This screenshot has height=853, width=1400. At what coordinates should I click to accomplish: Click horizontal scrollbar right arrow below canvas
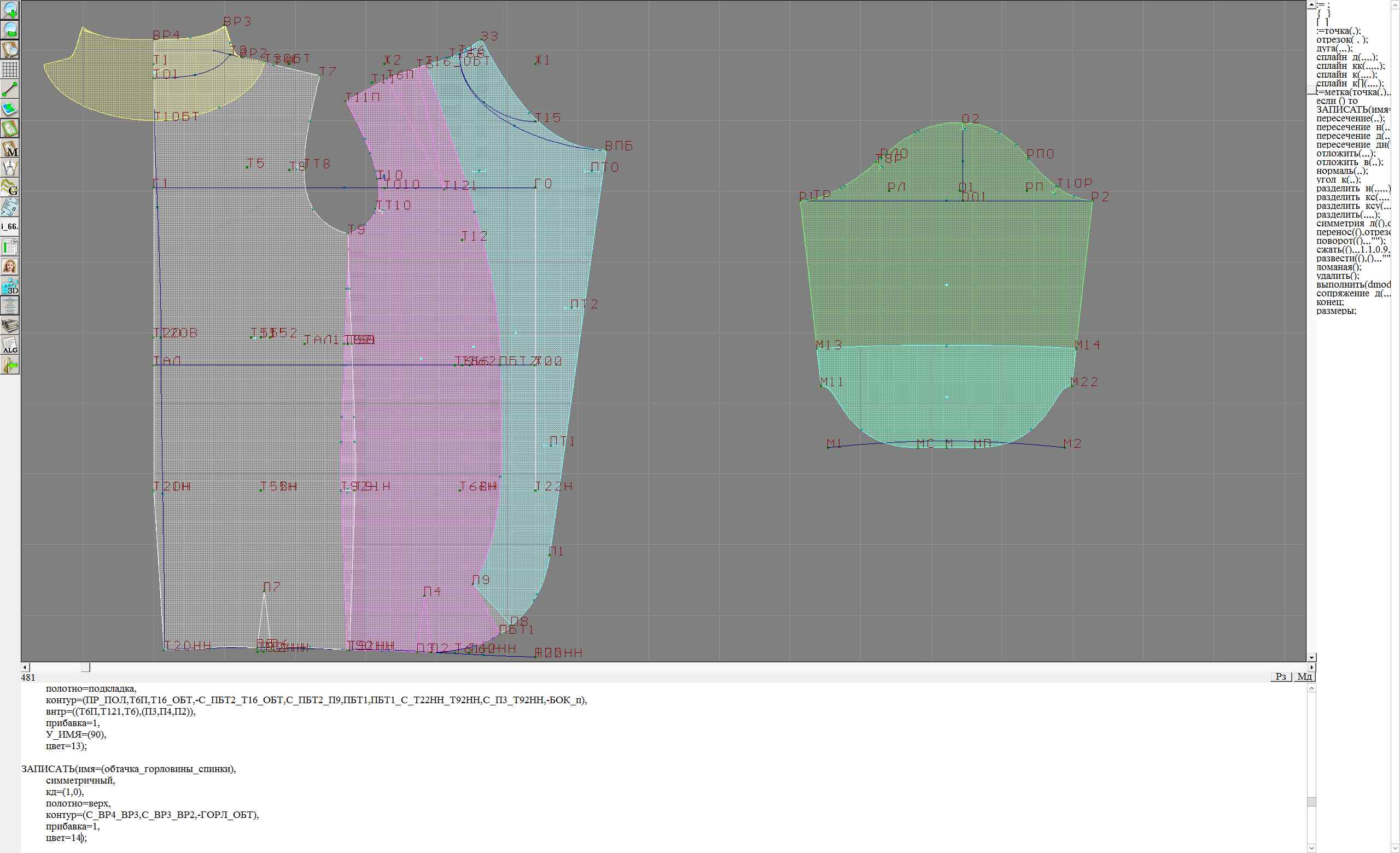(1311, 667)
